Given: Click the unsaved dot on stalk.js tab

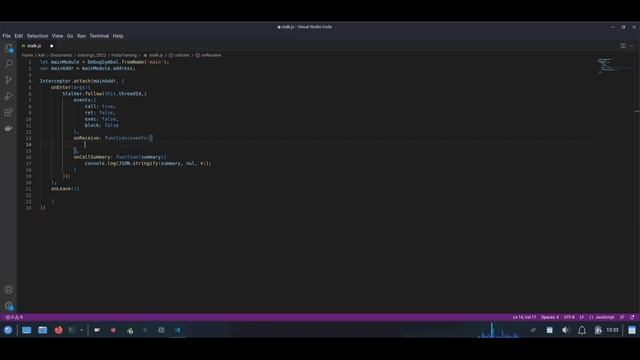Looking at the screenshot, I should coord(51,46).
